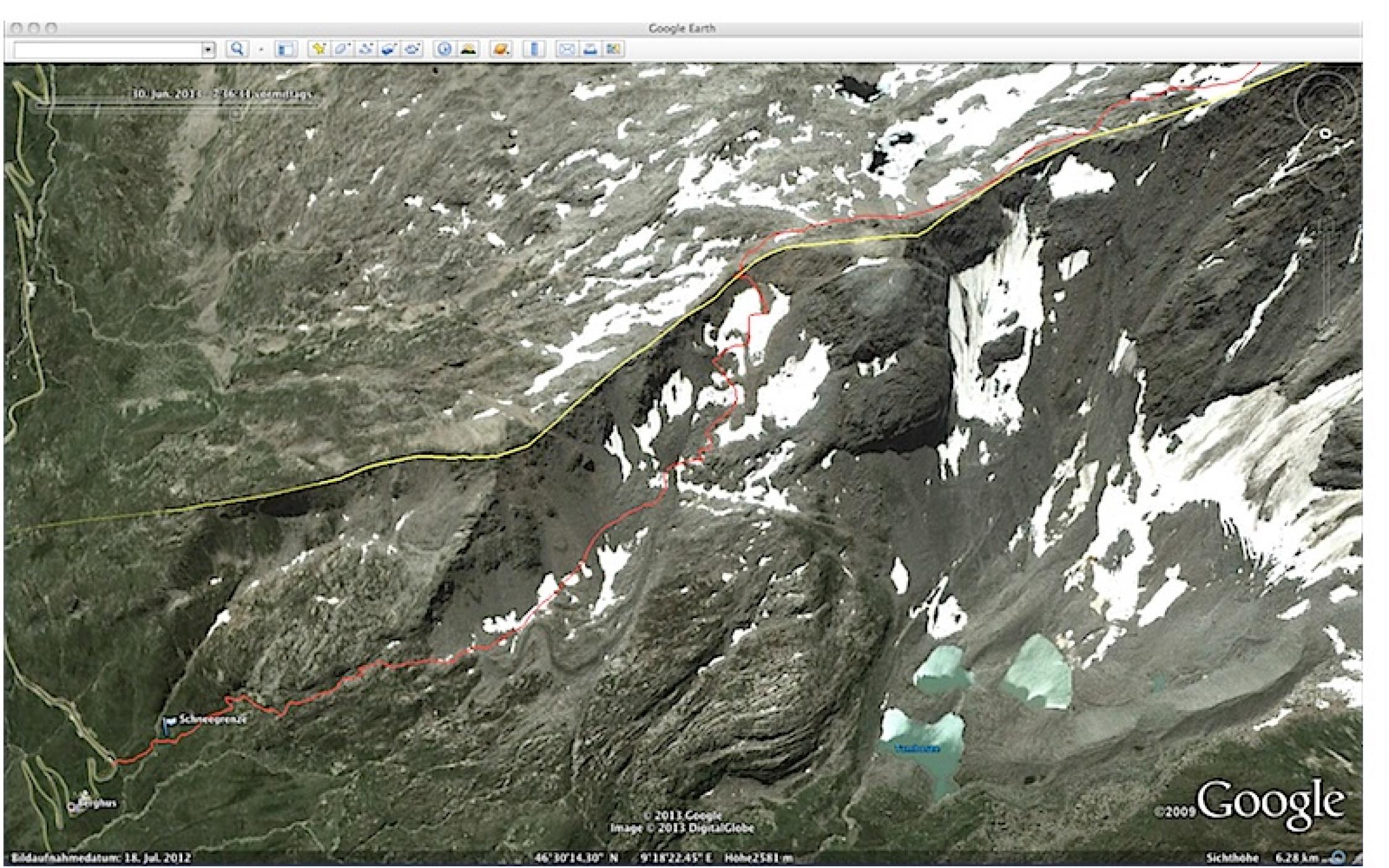Image resolution: width=1389 pixels, height=868 pixels.
Task: Toggle historical imagery clock
Action: [444, 49]
